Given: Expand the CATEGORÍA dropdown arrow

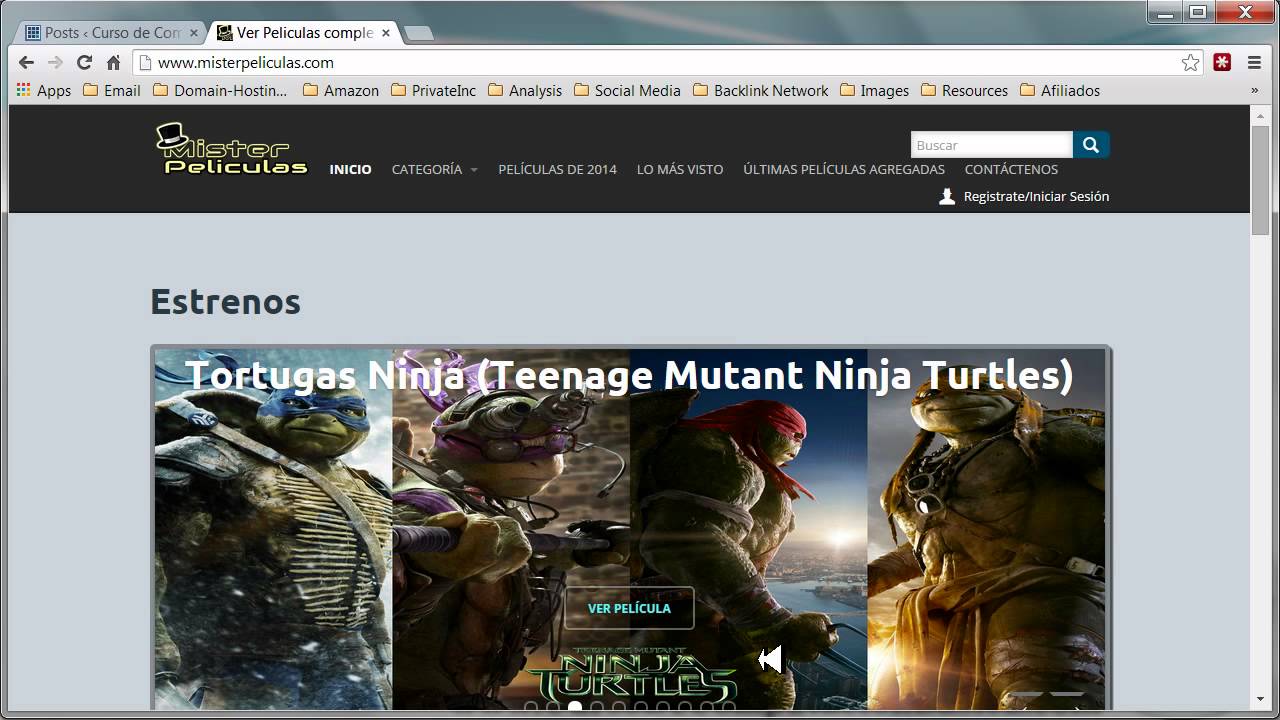Looking at the screenshot, I should pyautogui.click(x=474, y=170).
